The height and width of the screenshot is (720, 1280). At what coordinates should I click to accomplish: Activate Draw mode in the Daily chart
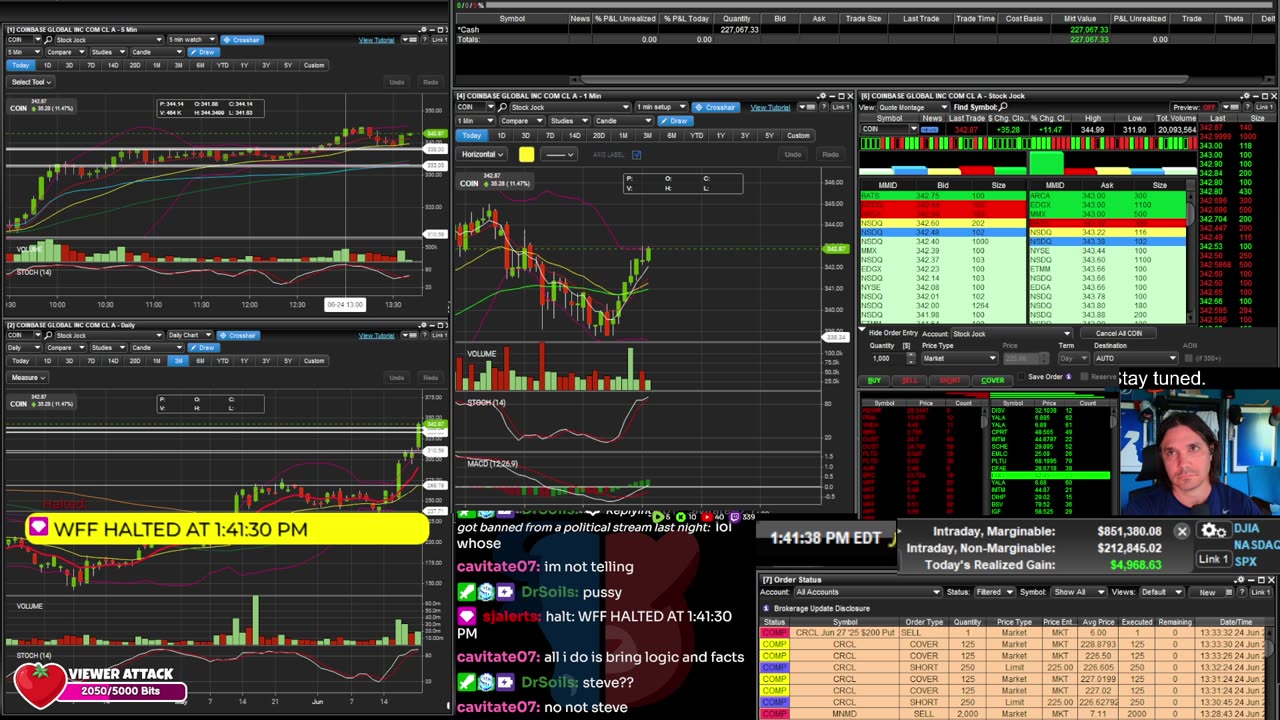204,347
